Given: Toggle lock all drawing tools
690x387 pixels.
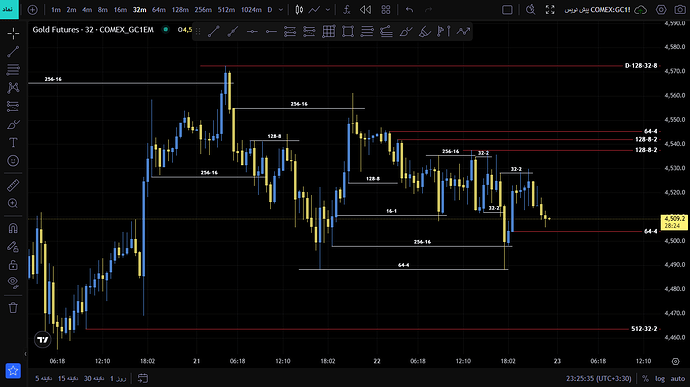Looking at the screenshot, I should [13, 265].
